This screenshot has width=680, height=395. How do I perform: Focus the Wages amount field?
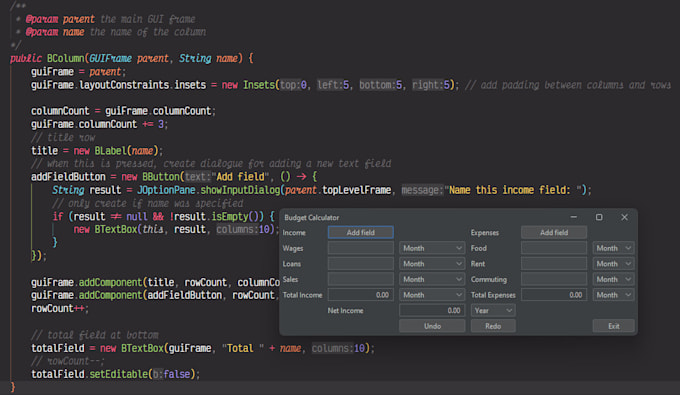(x=360, y=248)
